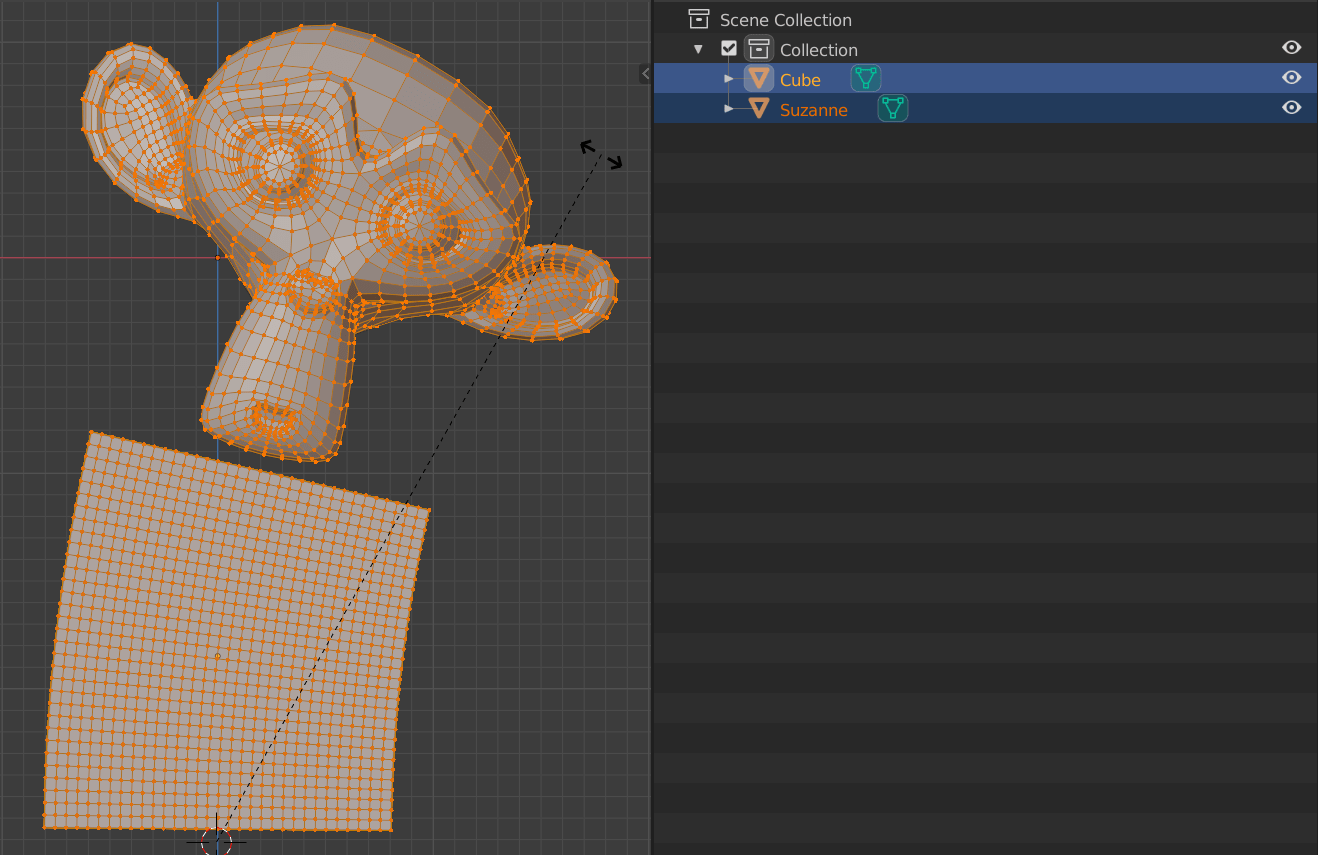Click the orange mesh icon next to Cube
1318x855 pixels.
click(x=758, y=78)
